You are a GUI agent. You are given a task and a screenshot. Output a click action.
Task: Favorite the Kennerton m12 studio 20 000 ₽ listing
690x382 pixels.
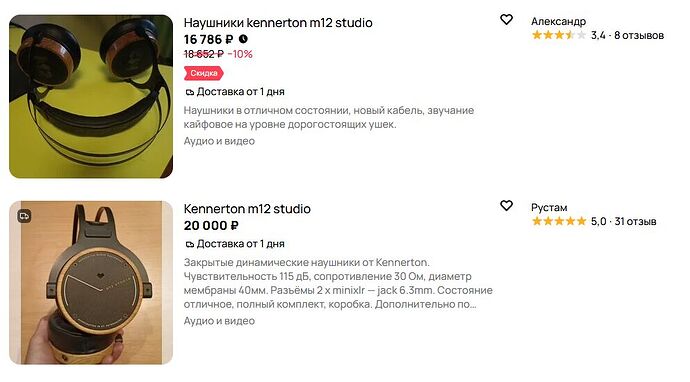click(x=506, y=206)
